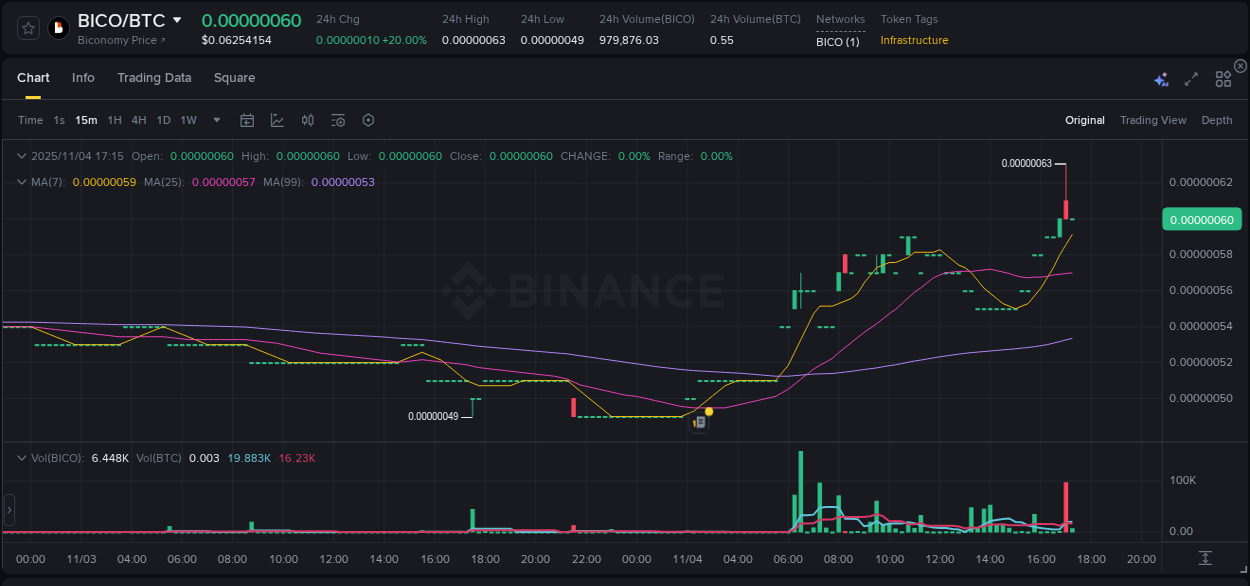Open the indicator list settings icon
The width and height of the screenshot is (1250, 586).
[x=337, y=120]
